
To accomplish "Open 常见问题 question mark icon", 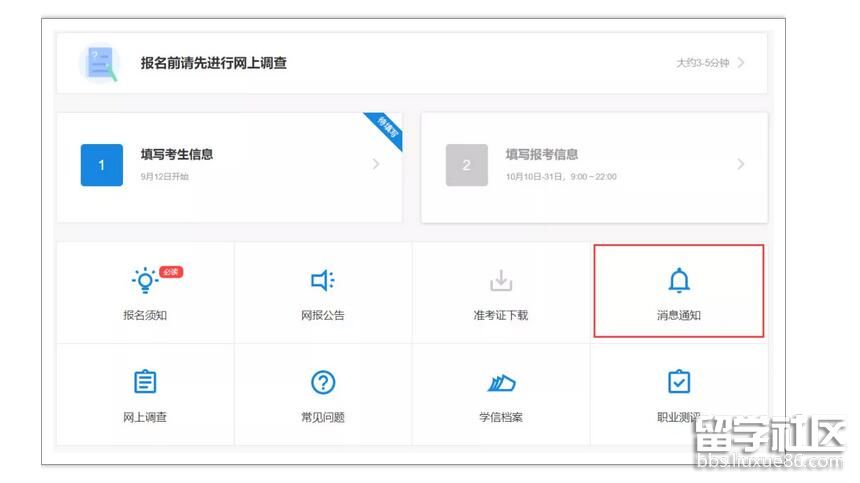I will (323, 382).
